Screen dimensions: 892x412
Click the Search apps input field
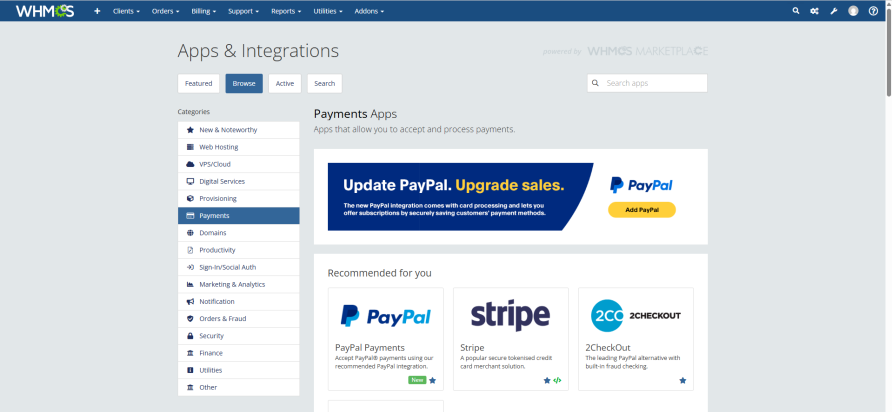[x=652, y=83]
